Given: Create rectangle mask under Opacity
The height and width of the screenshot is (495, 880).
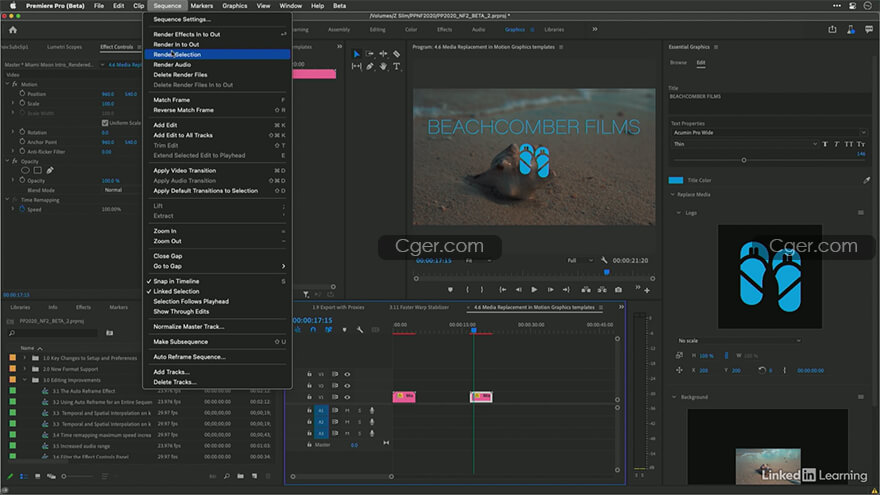Looking at the screenshot, I should pyautogui.click(x=38, y=170).
